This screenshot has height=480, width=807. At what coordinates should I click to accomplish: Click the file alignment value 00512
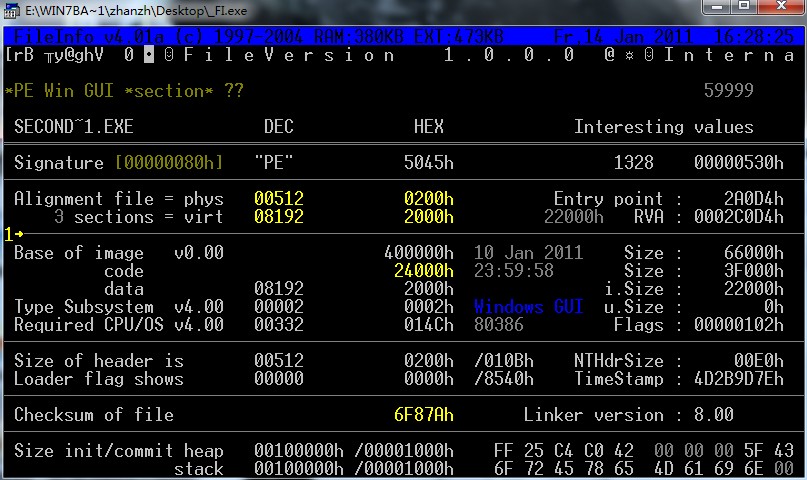tap(278, 199)
